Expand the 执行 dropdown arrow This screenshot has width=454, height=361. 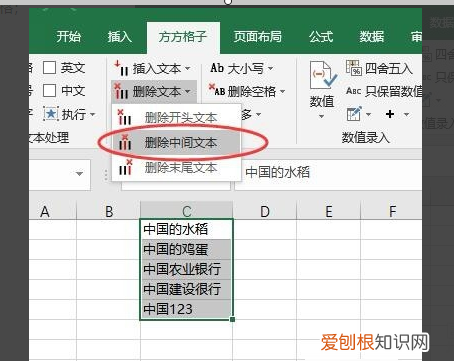[x=93, y=115]
